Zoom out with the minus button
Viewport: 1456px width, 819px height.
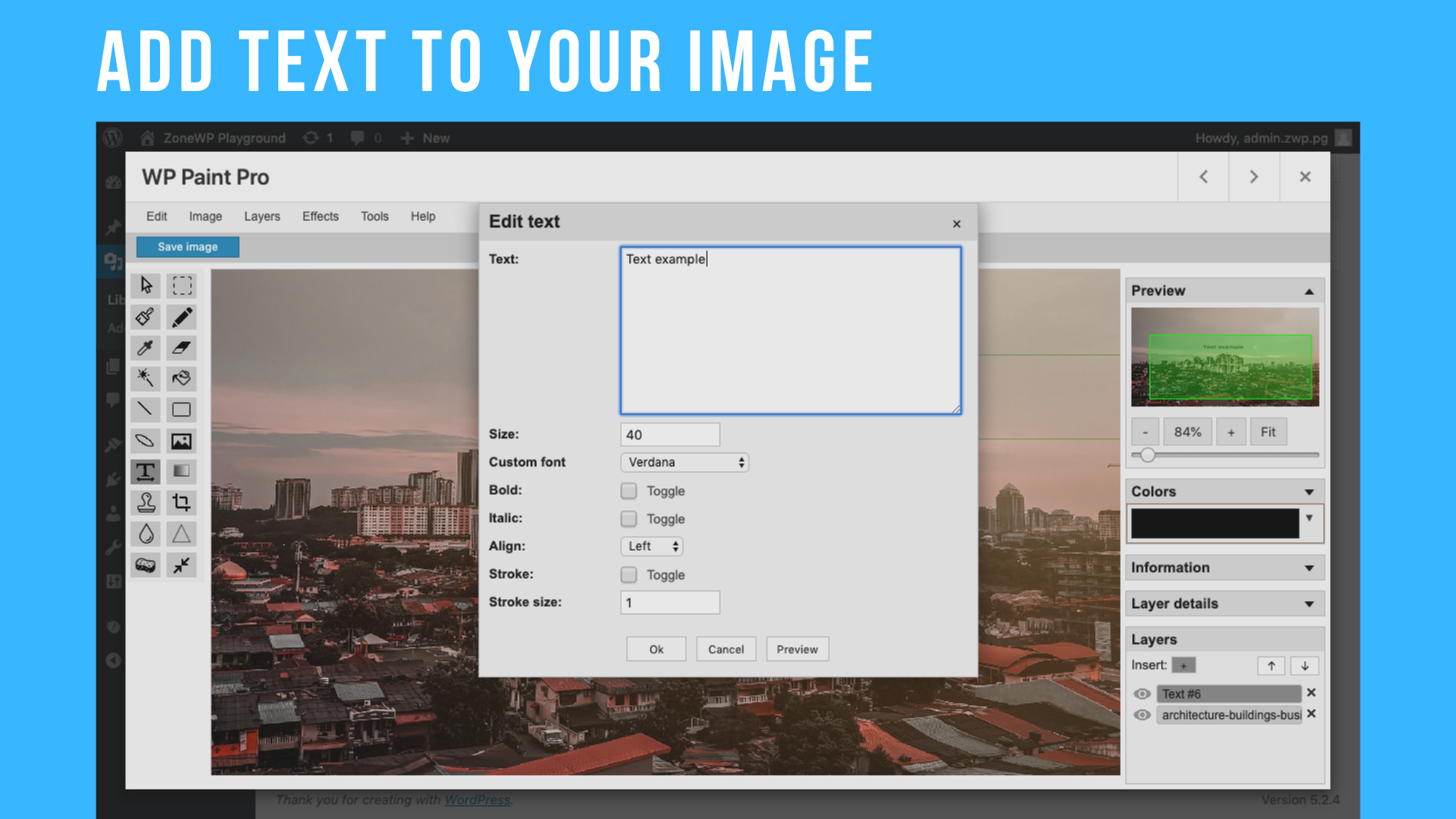pos(1146,432)
